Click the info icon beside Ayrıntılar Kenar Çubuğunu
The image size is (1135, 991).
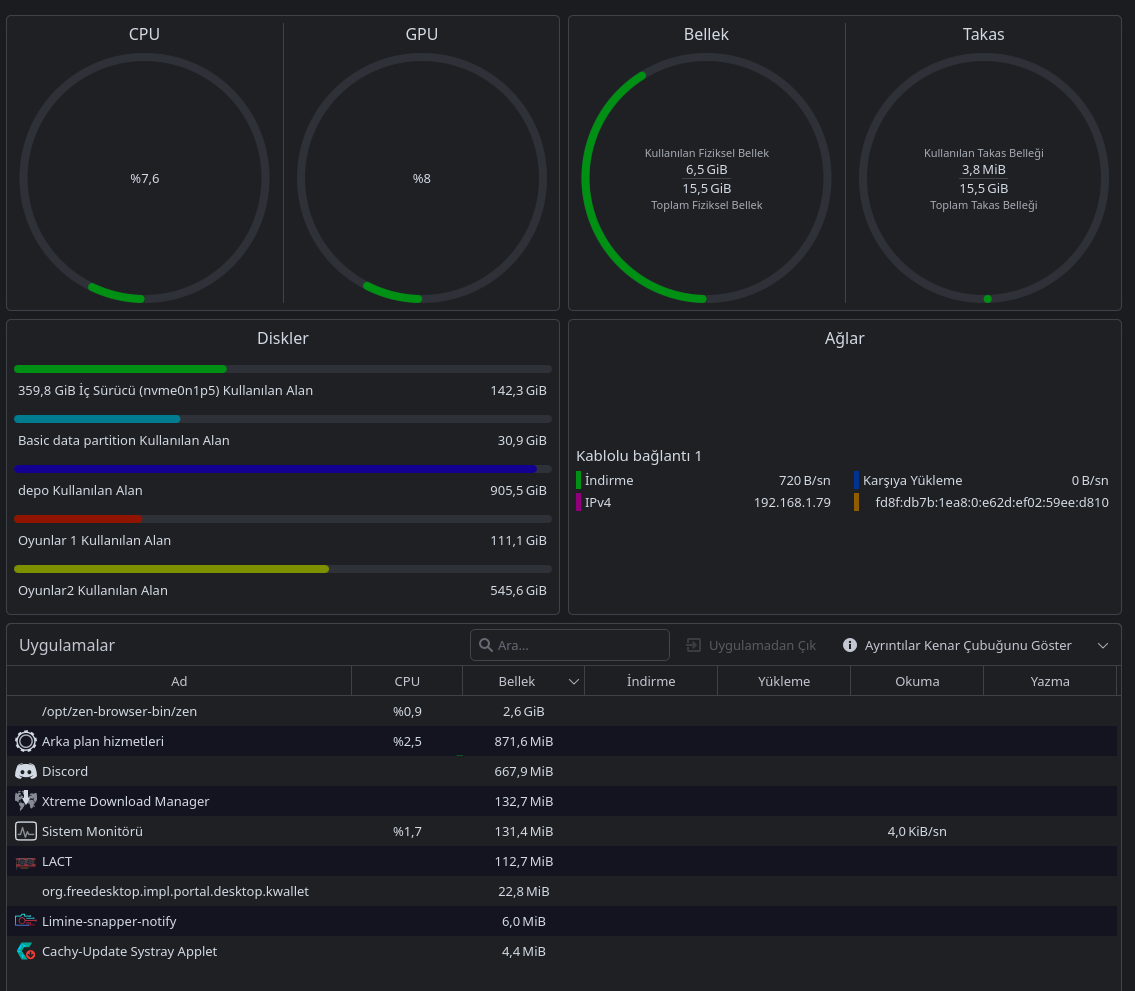click(850, 645)
